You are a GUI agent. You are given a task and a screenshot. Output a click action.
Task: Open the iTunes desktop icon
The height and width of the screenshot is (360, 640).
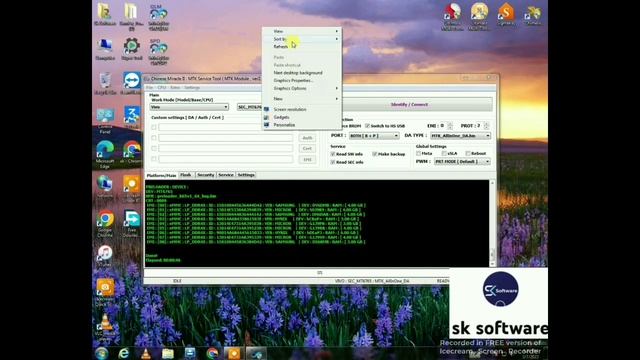click(105, 253)
